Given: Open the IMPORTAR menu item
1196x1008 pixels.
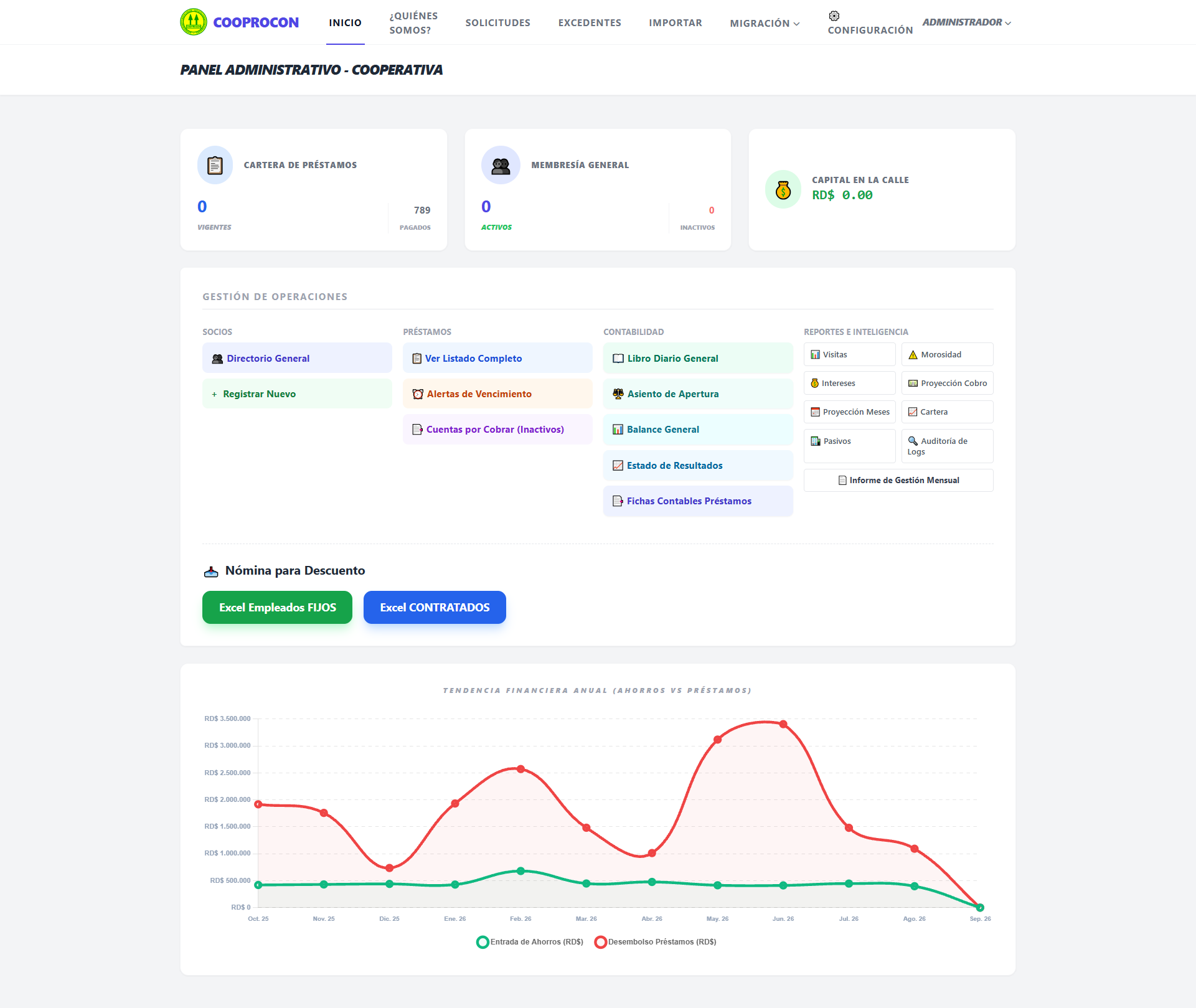Looking at the screenshot, I should point(676,22).
